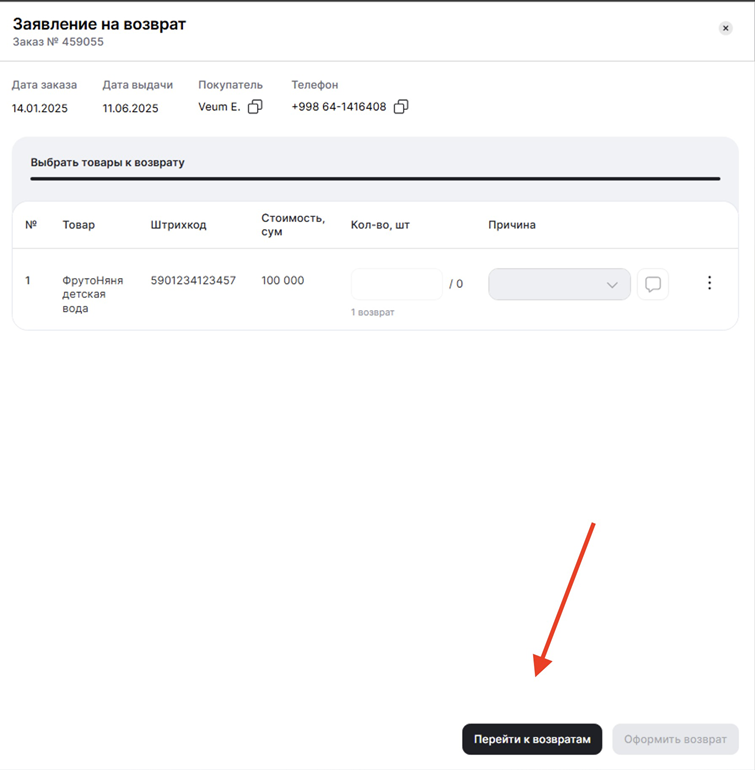Close the return request dialog

(x=726, y=29)
